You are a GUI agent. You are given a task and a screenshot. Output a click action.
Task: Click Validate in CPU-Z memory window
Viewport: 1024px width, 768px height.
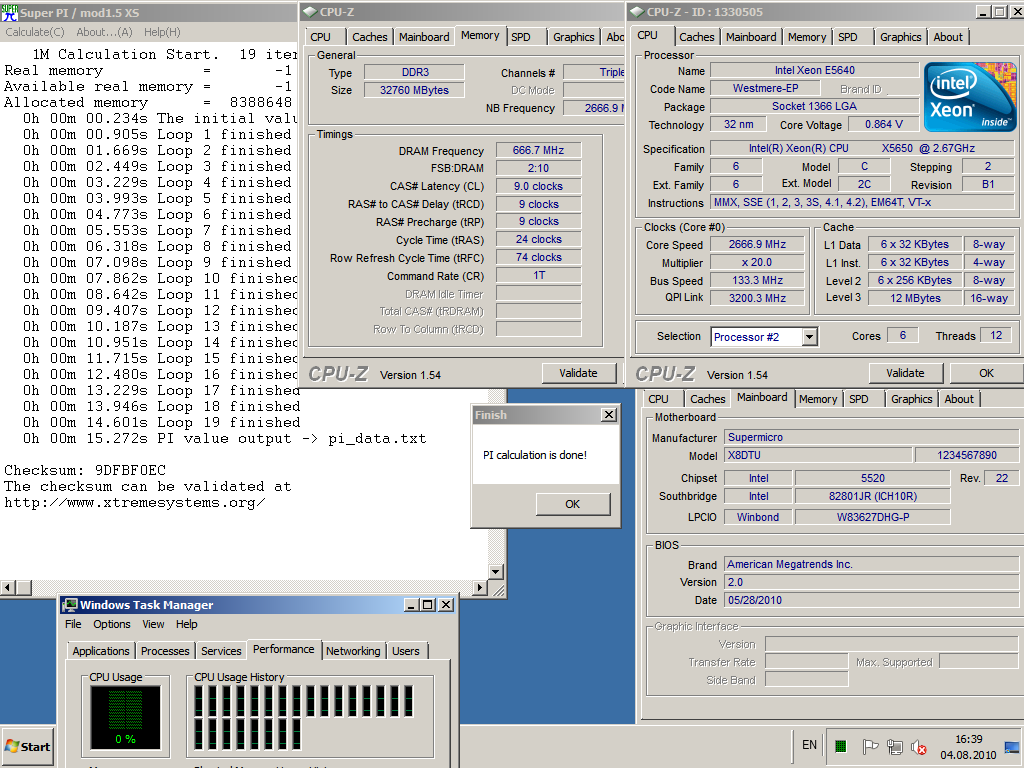(579, 373)
